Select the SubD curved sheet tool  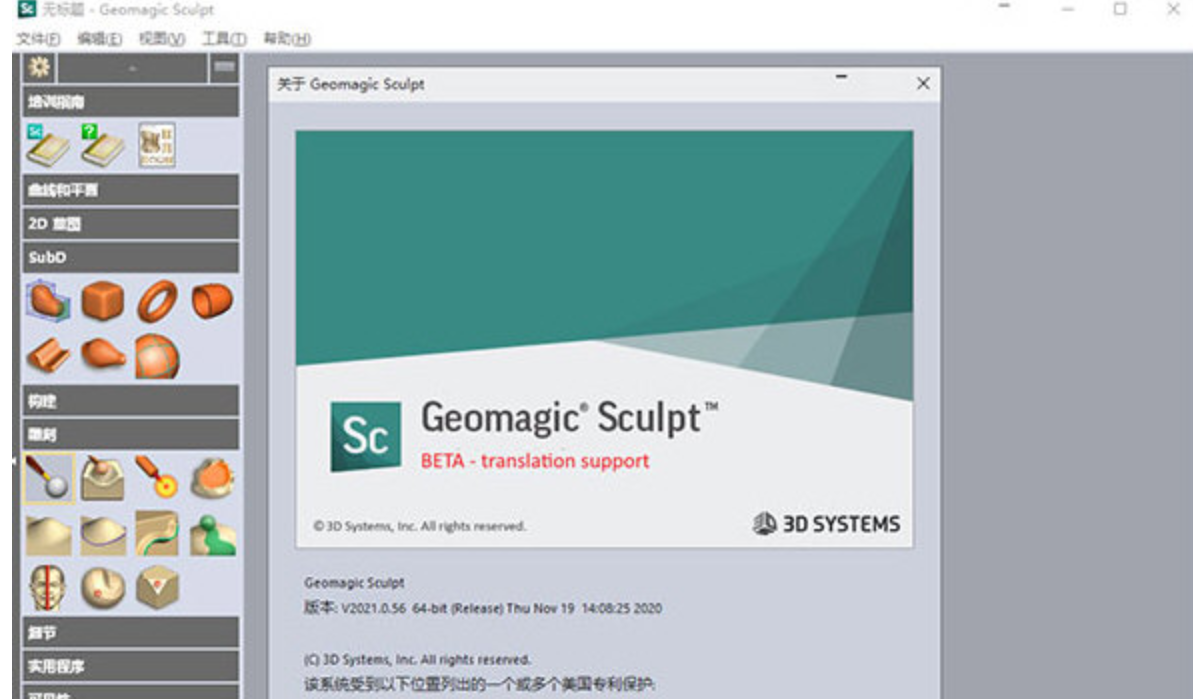(x=48, y=356)
